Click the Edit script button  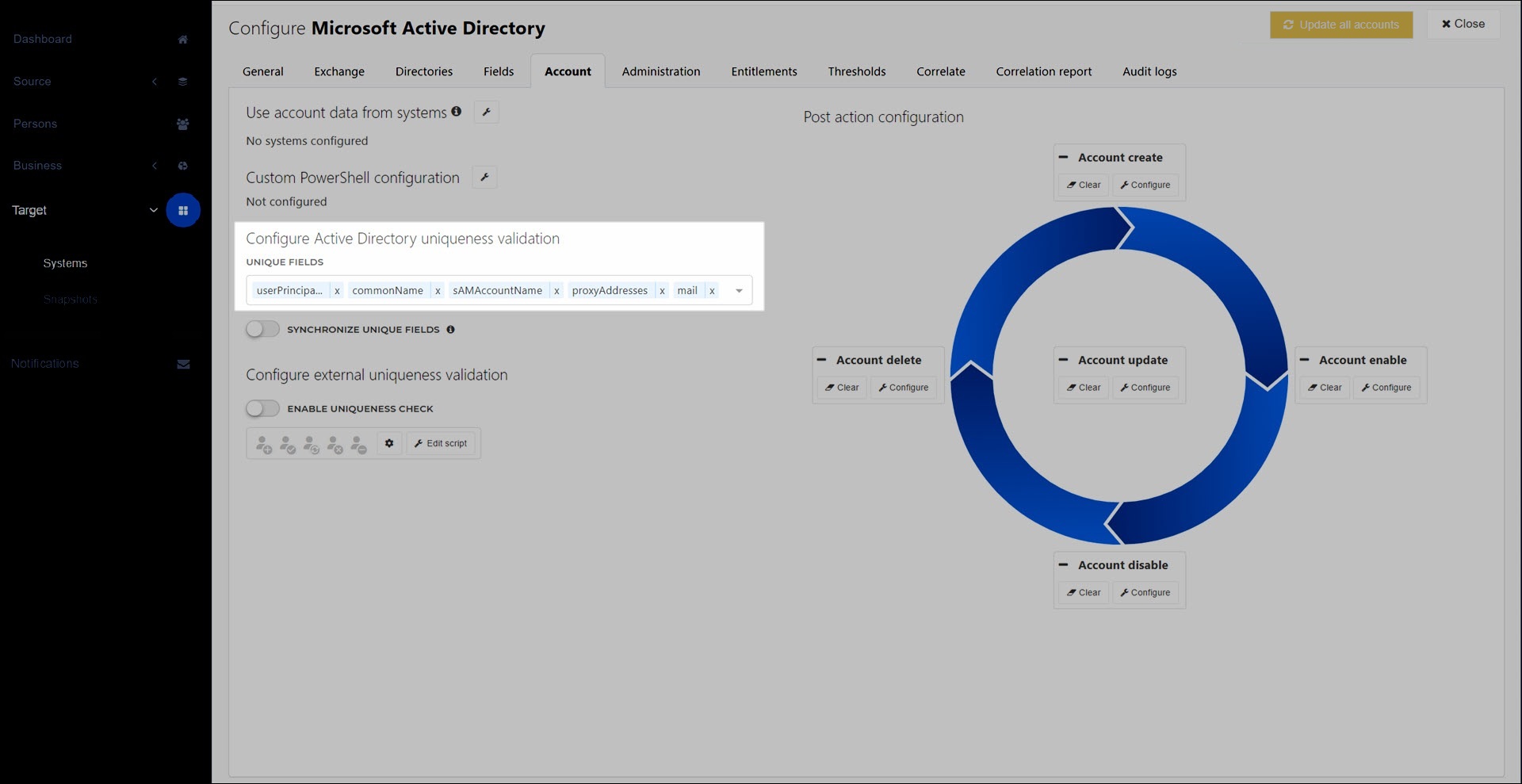click(441, 443)
